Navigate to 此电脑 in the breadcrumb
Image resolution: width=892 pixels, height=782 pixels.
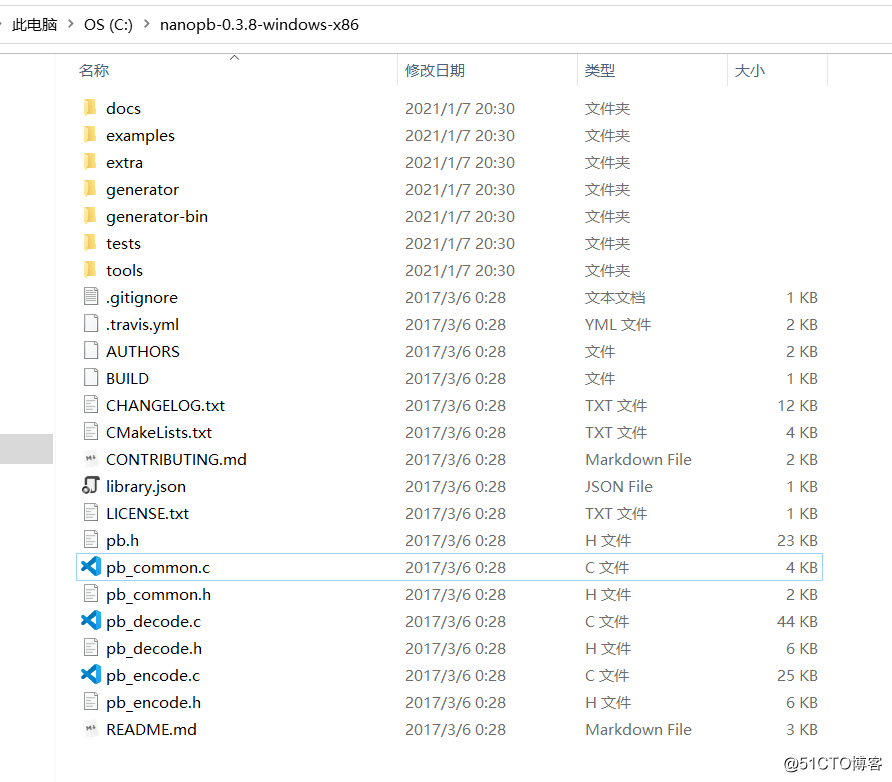pyautogui.click(x=35, y=24)
